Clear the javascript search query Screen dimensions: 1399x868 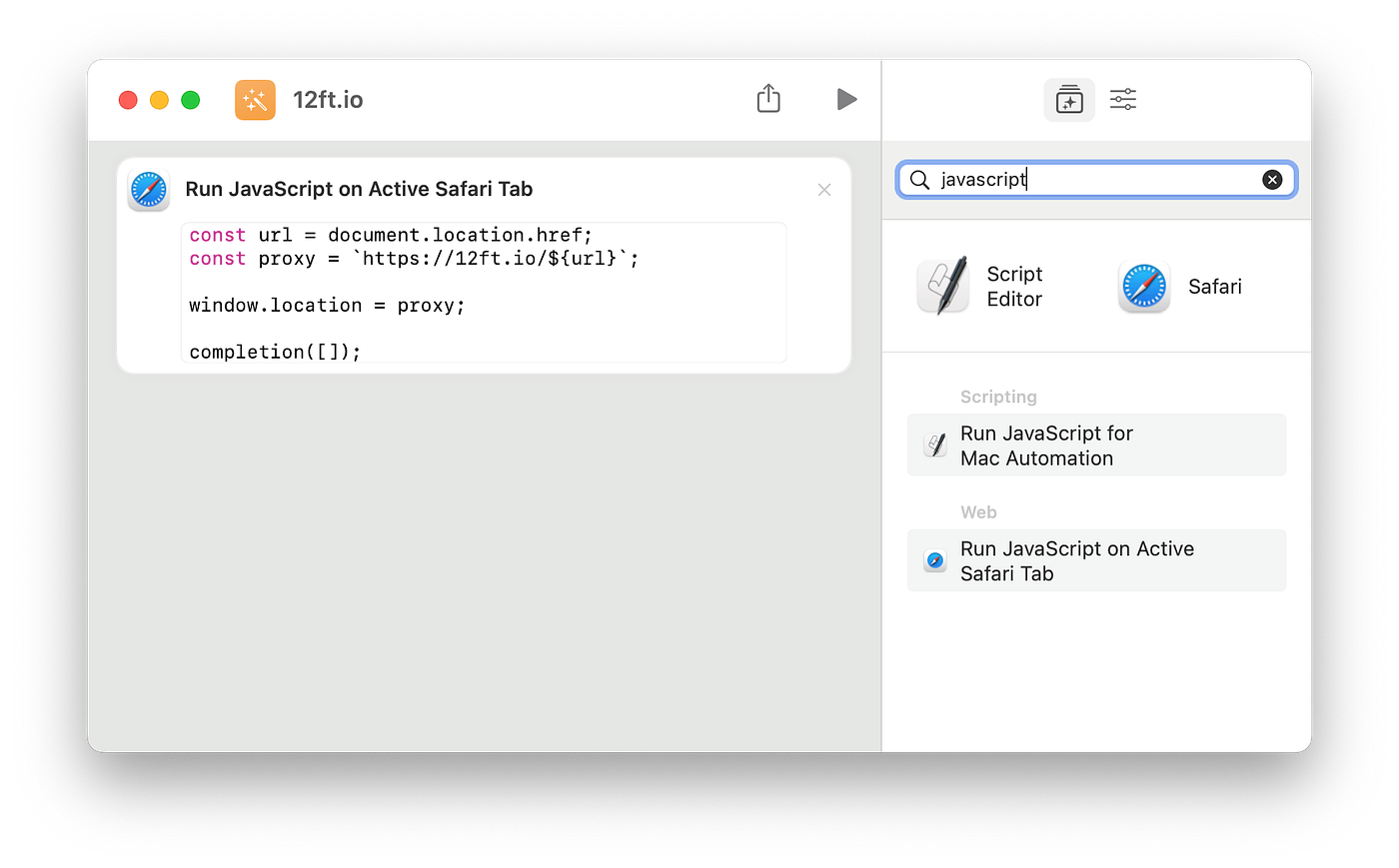tap(1271, 180)
